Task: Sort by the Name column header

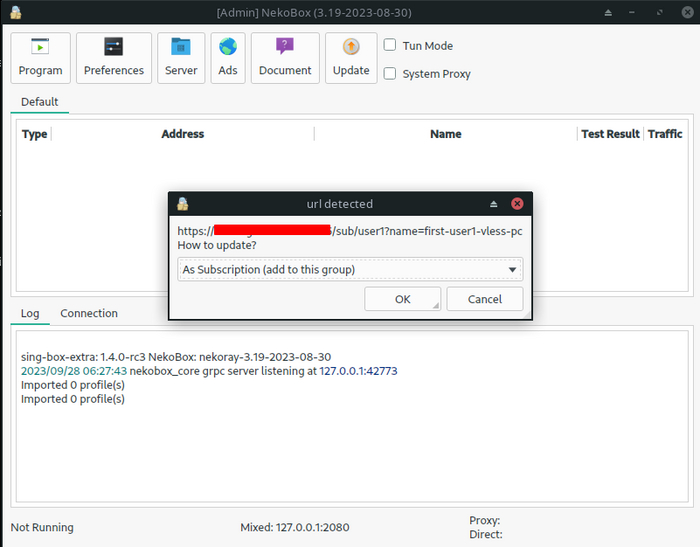Action: pyautogui.click(x=446, y=134)
